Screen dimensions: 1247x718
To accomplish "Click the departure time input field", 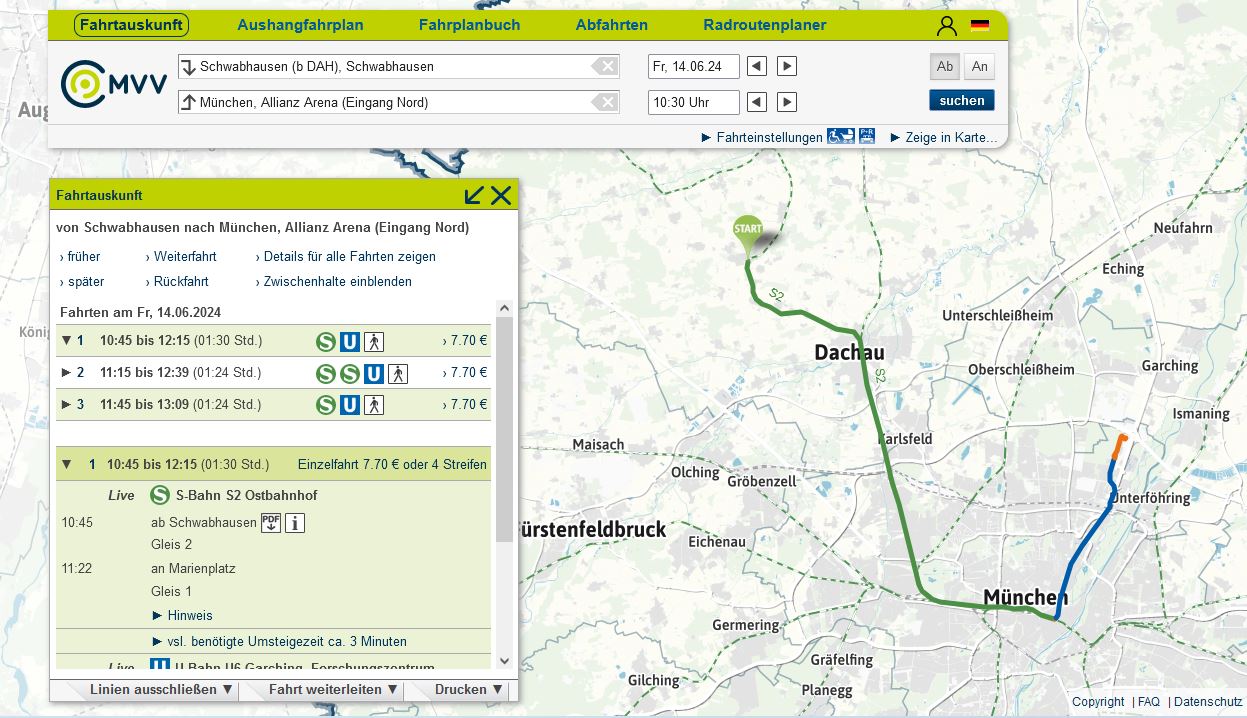I will pos(693,102).
